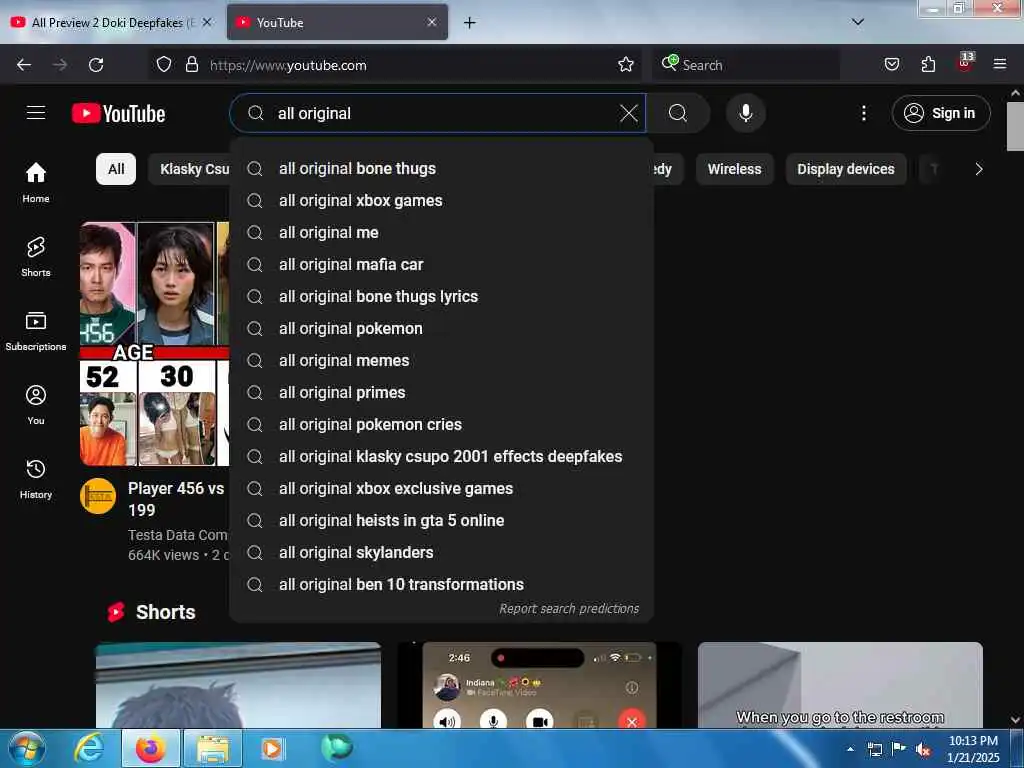Select the Wireless filter chip
Viewport: 1024px width, 768px height.
point(735,169)
